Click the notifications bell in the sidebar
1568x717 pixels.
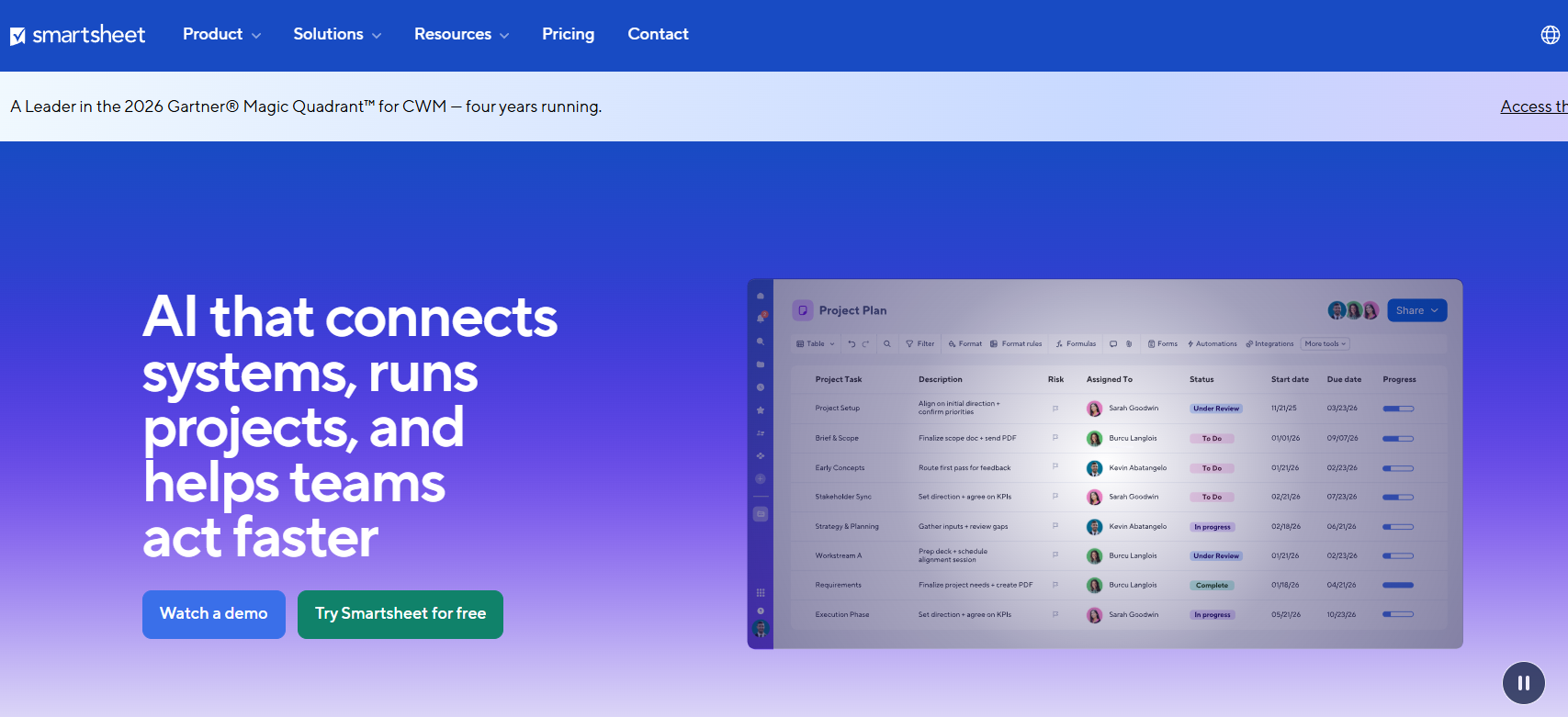761,318
